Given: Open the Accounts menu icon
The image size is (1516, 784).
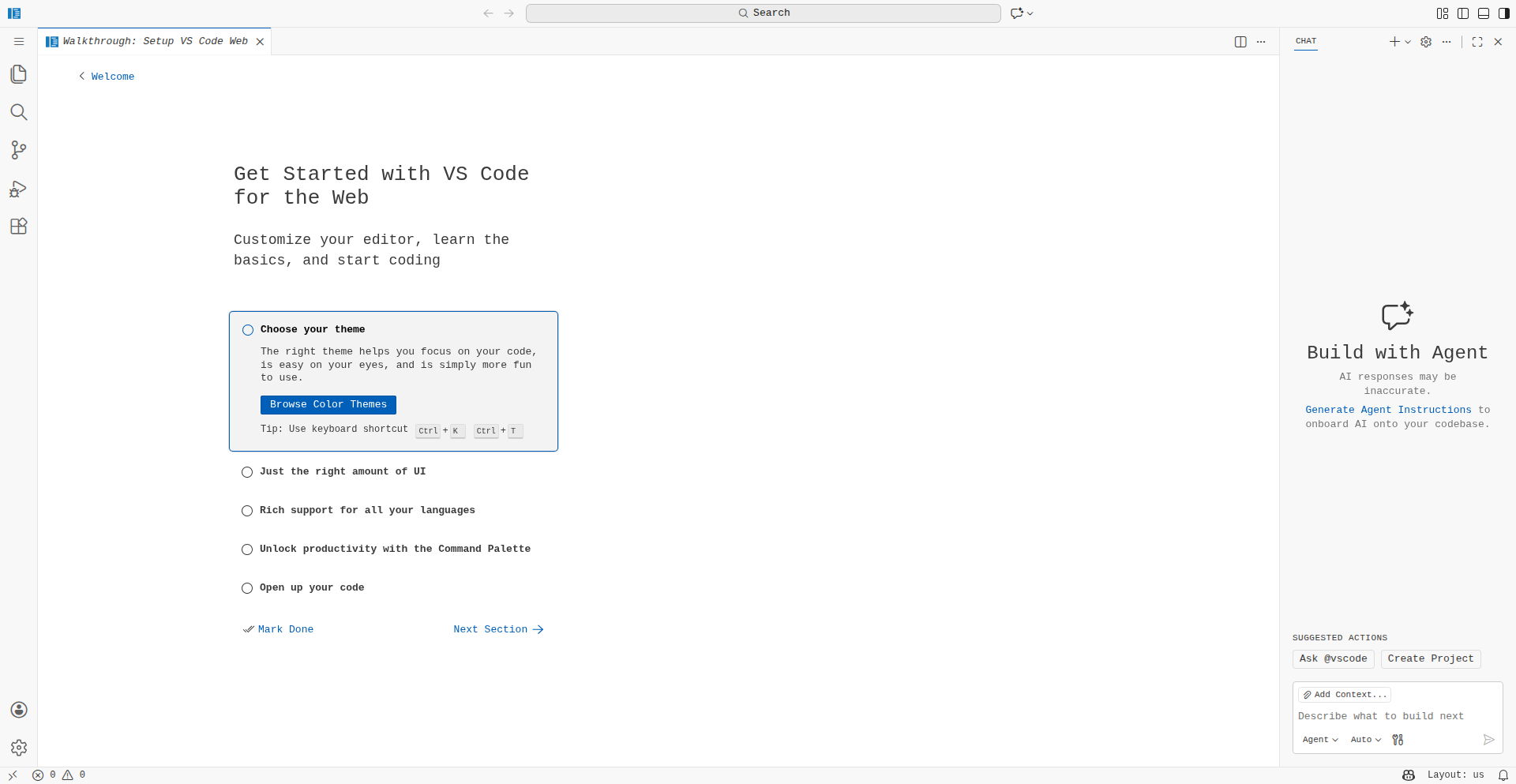Looking at the screenshot, I should 19,710.
